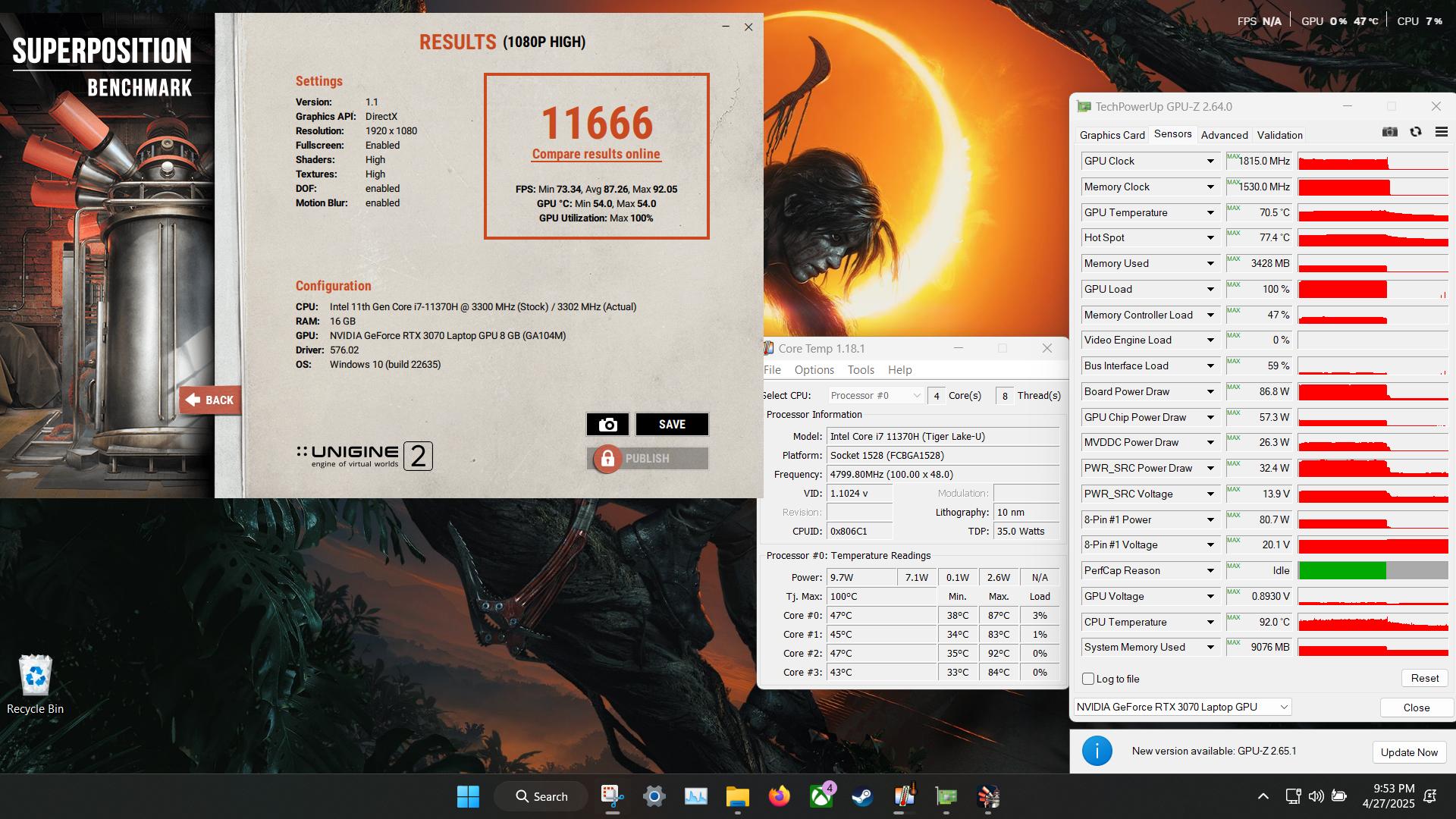This screenshot has height=819, width=1456.
Task: Open the GPU-Z hamburger menu icon
Action: pos(1441,132)
